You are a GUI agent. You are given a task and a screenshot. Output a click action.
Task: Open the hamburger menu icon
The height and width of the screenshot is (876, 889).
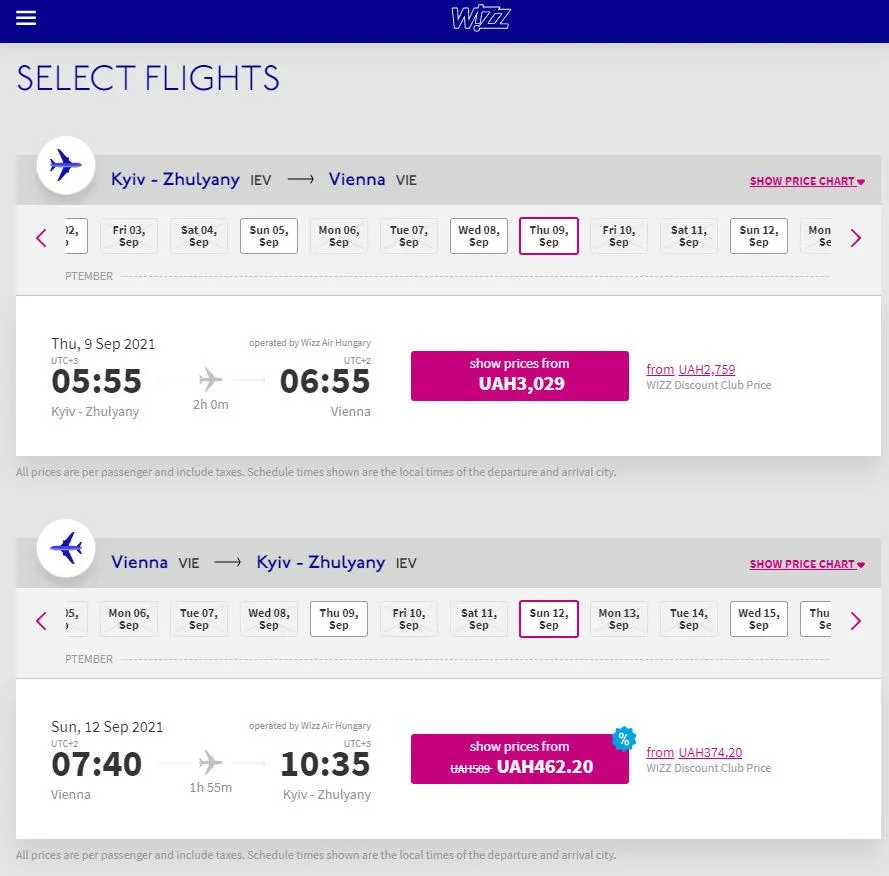(x=26, y=19)
